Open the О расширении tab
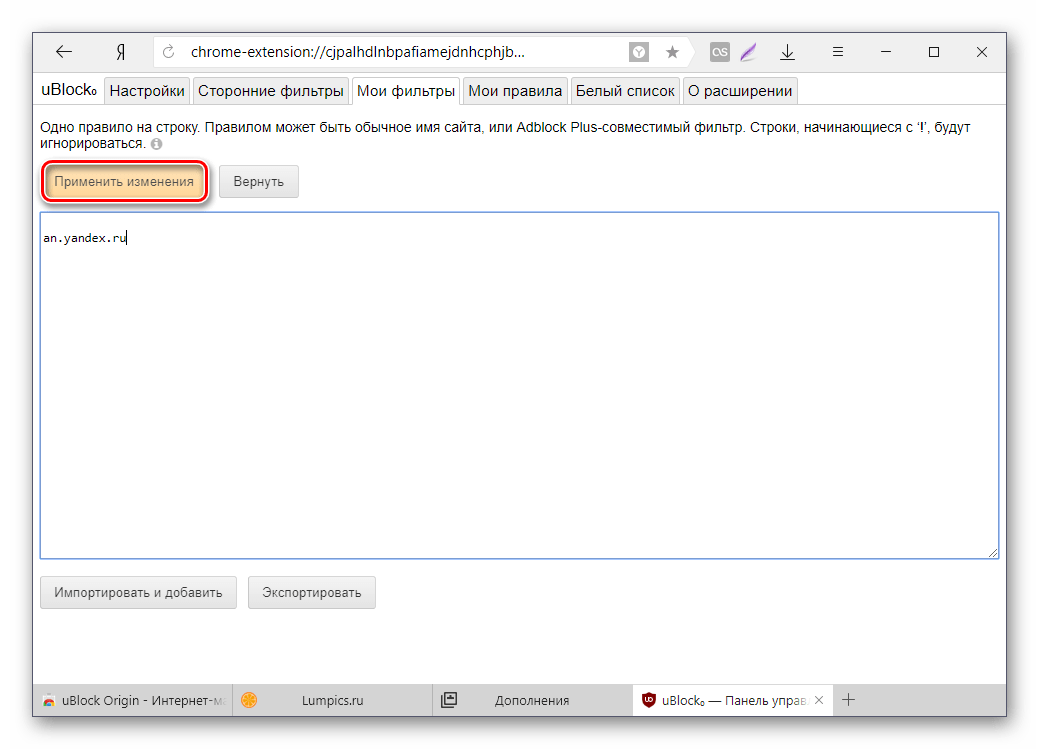 click(x=740, y=91)
